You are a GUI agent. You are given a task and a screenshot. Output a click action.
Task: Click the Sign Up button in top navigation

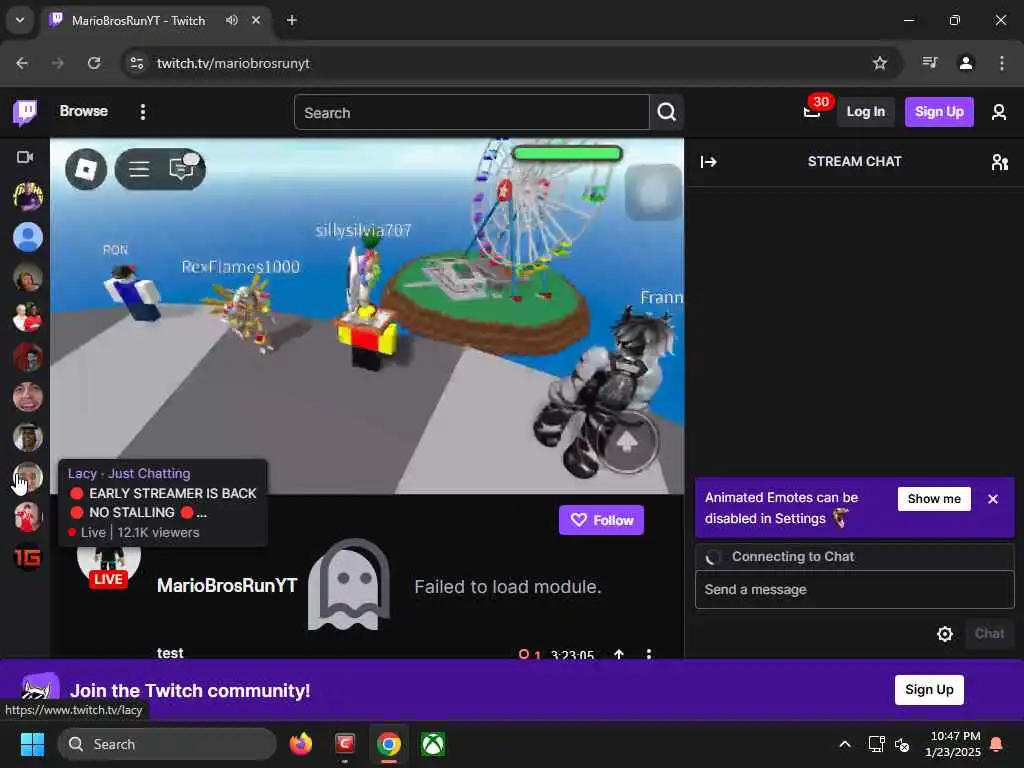coord(938,112)
